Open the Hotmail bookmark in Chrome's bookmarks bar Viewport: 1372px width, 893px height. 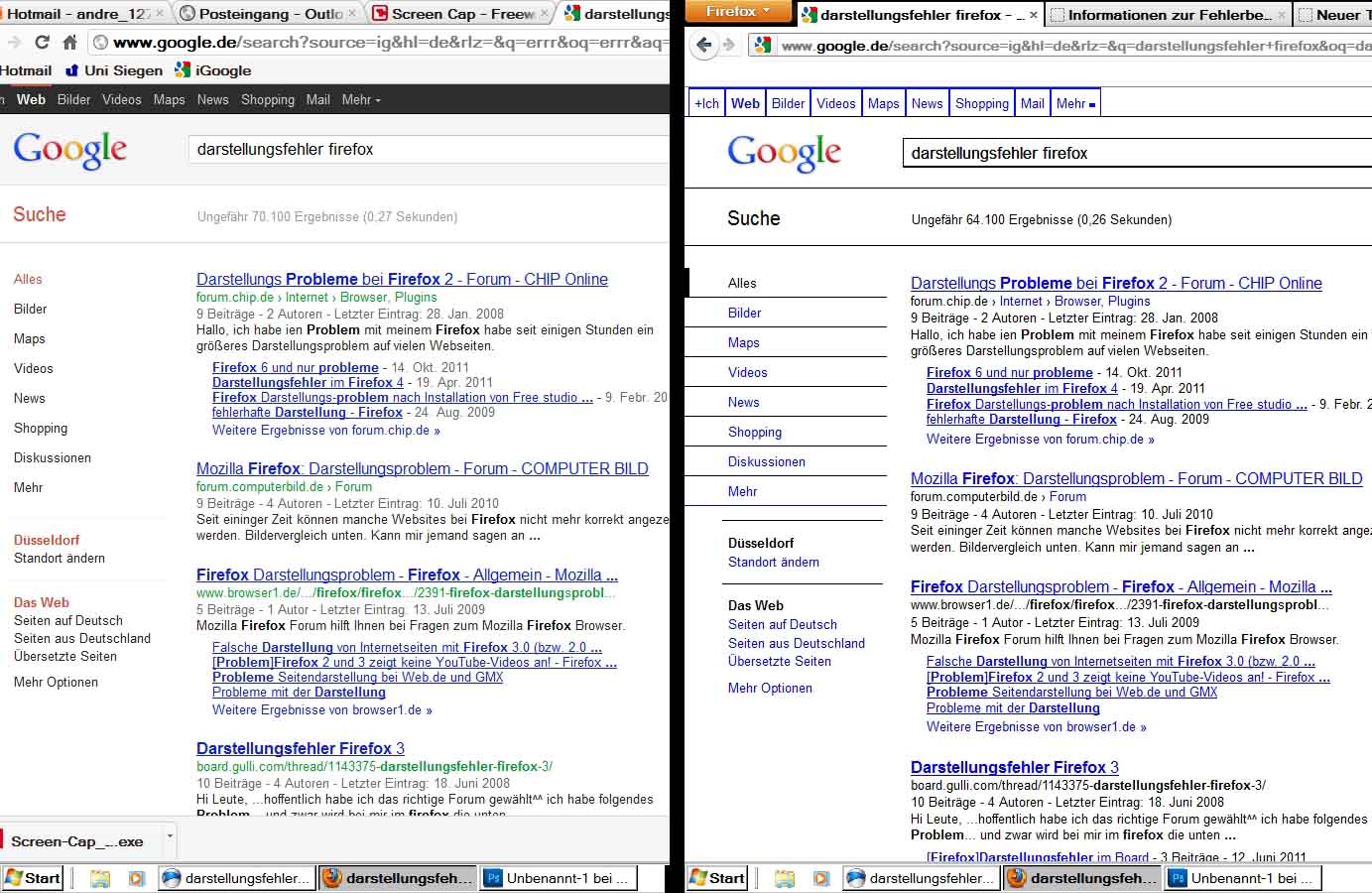pos(26,70)
